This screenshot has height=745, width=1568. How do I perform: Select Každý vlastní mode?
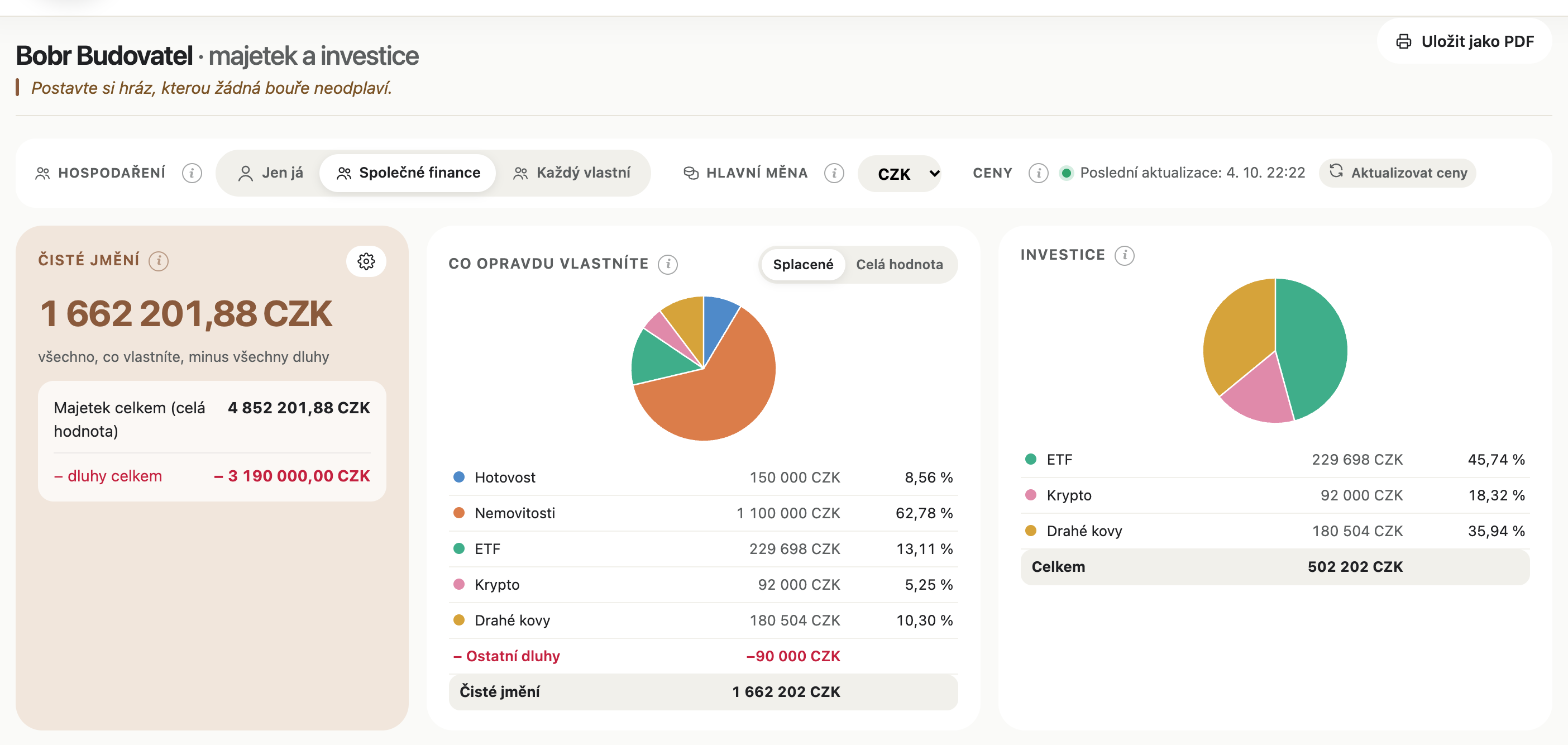click(x=572, y=173)
